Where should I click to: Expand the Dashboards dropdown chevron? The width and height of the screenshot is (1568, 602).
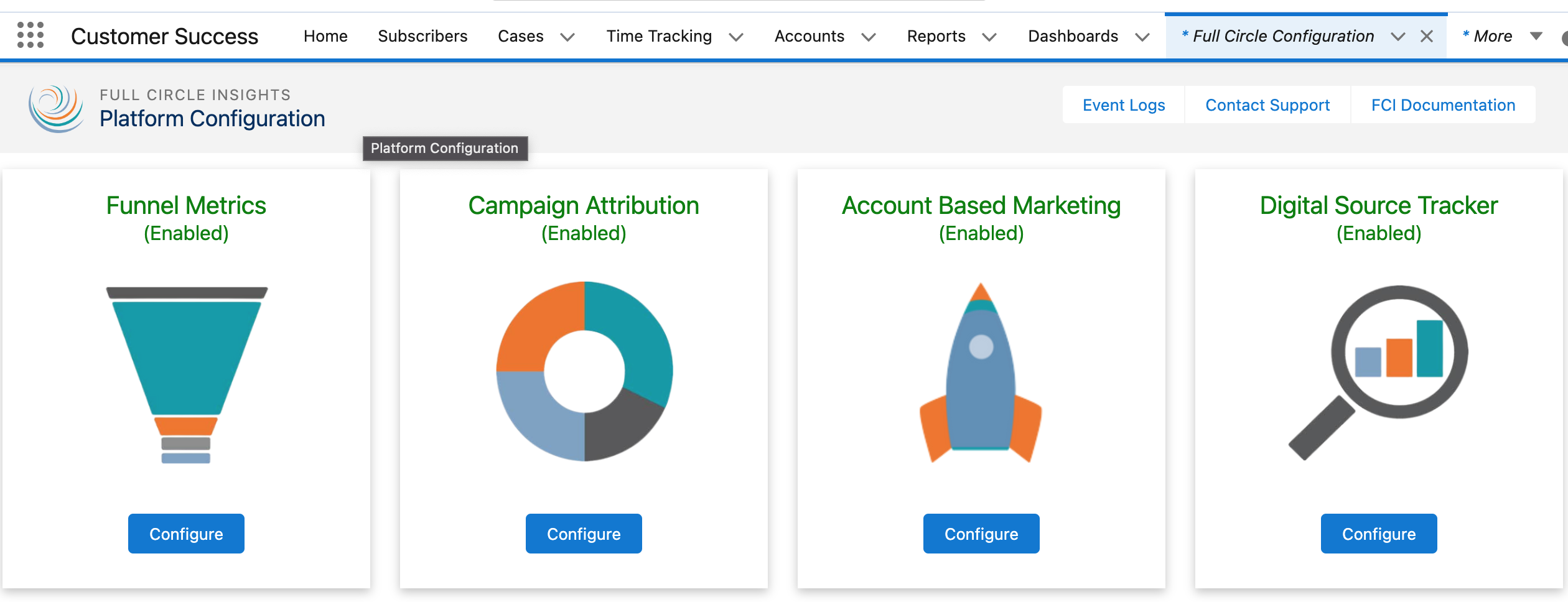pyautogui.click(x=1142, y=37)
